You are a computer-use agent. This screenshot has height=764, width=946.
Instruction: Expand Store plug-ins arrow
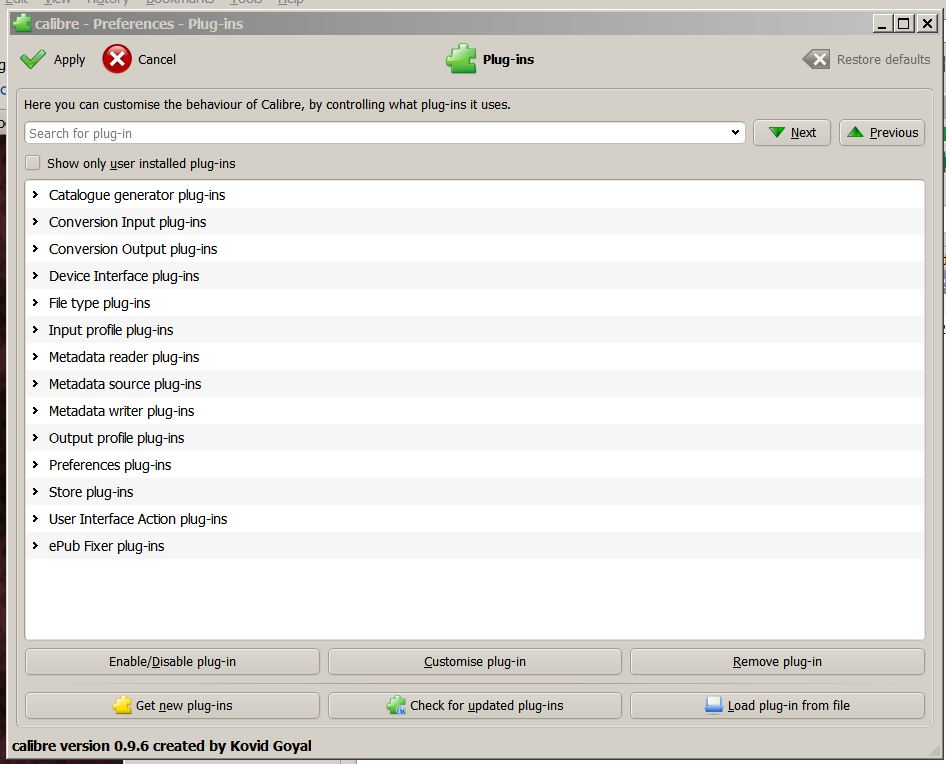35,491
